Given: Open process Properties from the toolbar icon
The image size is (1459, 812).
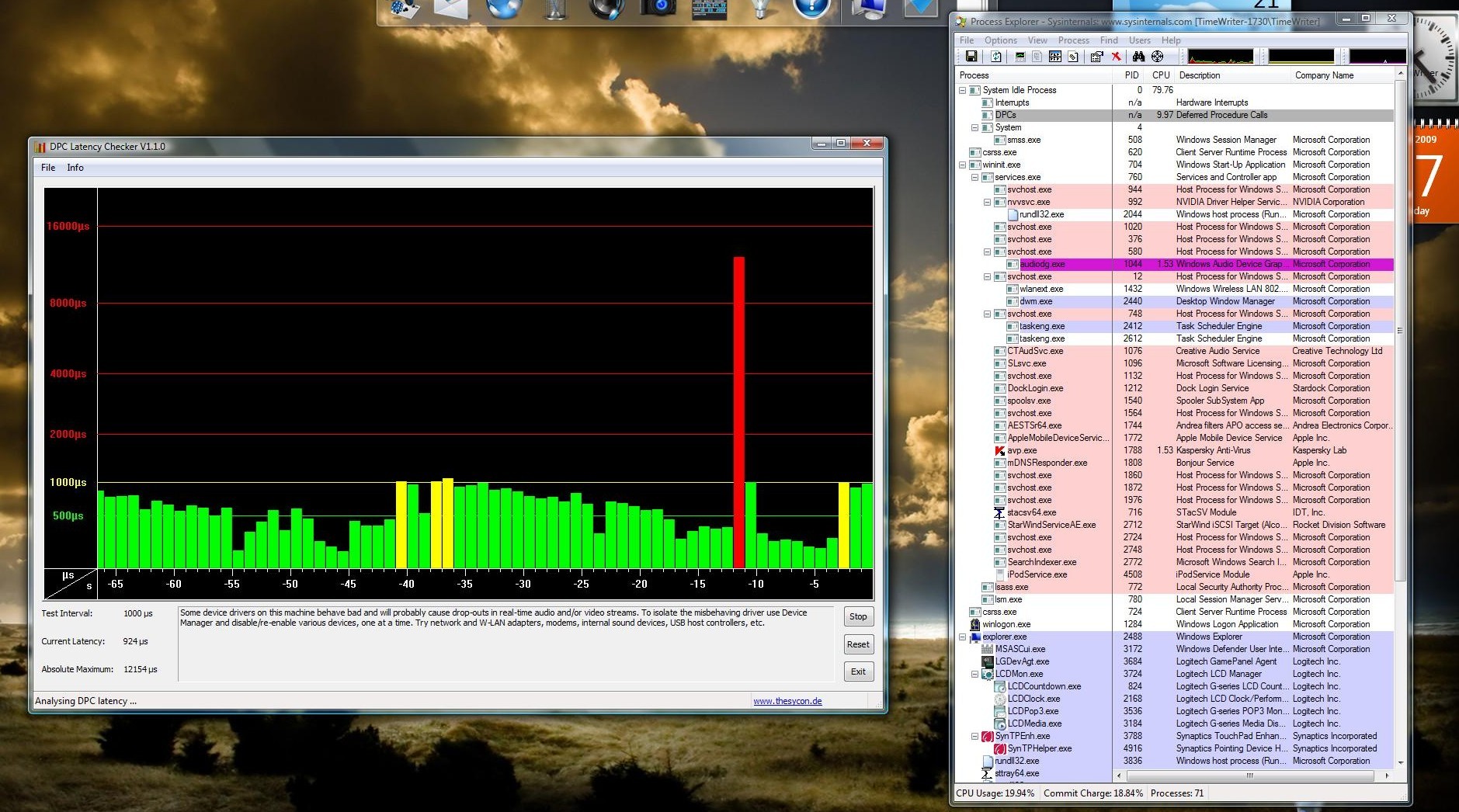Looking at the screenshot, I should (1096, 57).
